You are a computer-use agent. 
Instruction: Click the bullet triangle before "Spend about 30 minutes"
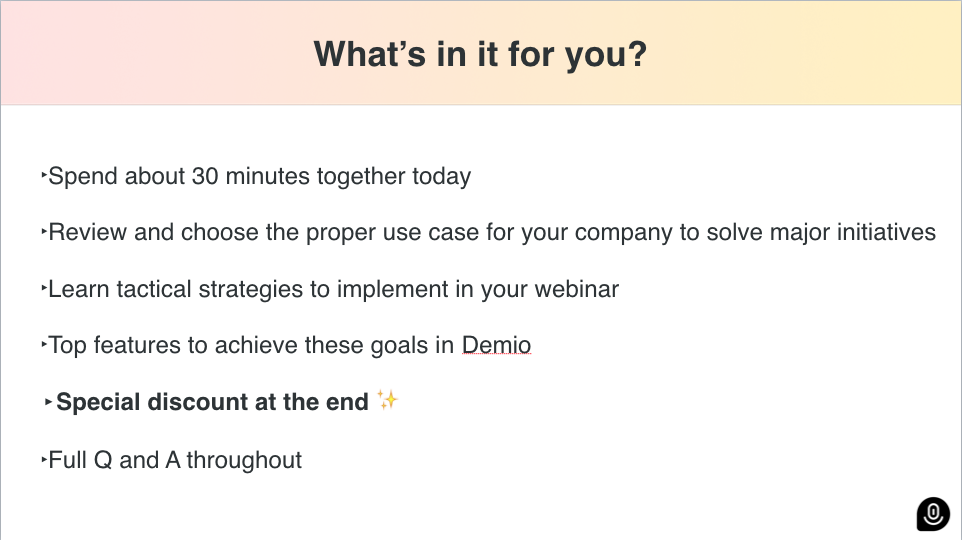point(44,176)
